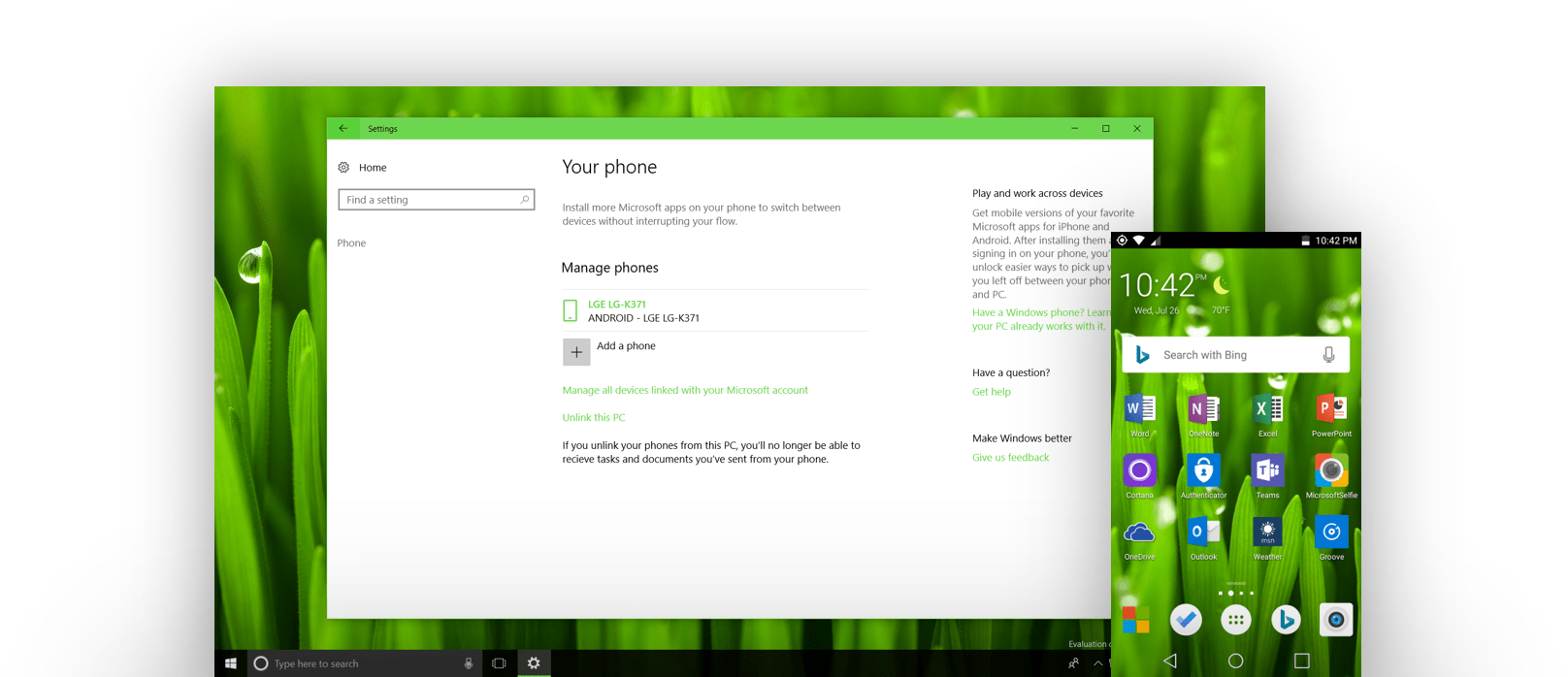Tap the Wed, Jul 26 date on phone
The image size is (1568, 677).
(1157, 310)
